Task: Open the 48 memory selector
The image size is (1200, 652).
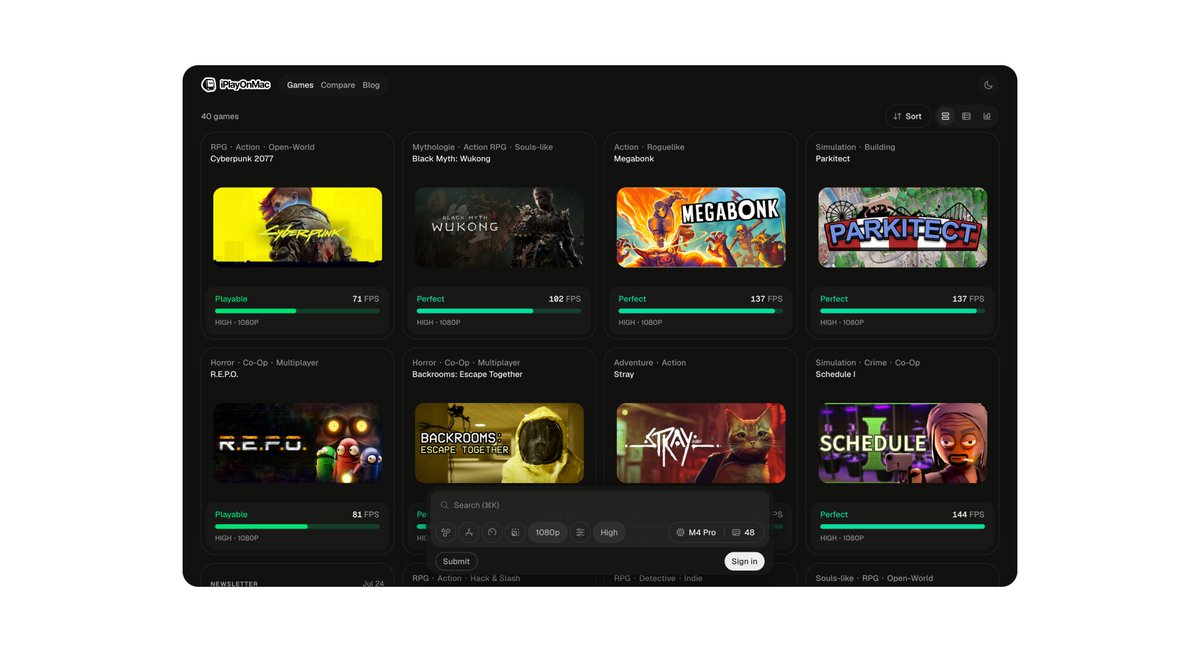Action: [743, 533]
